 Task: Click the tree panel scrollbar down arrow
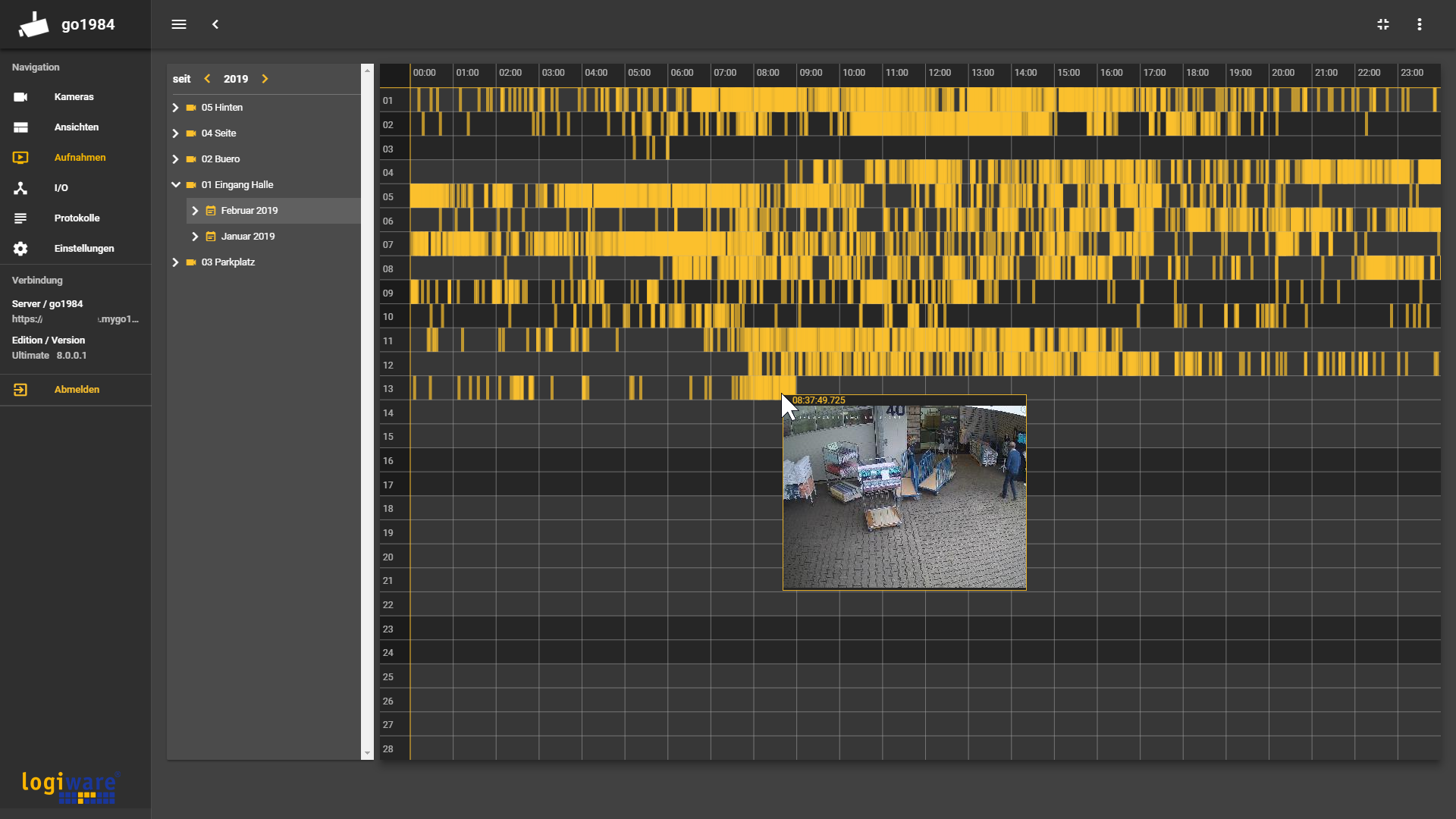pyautogui.click(x=367, y=754)
